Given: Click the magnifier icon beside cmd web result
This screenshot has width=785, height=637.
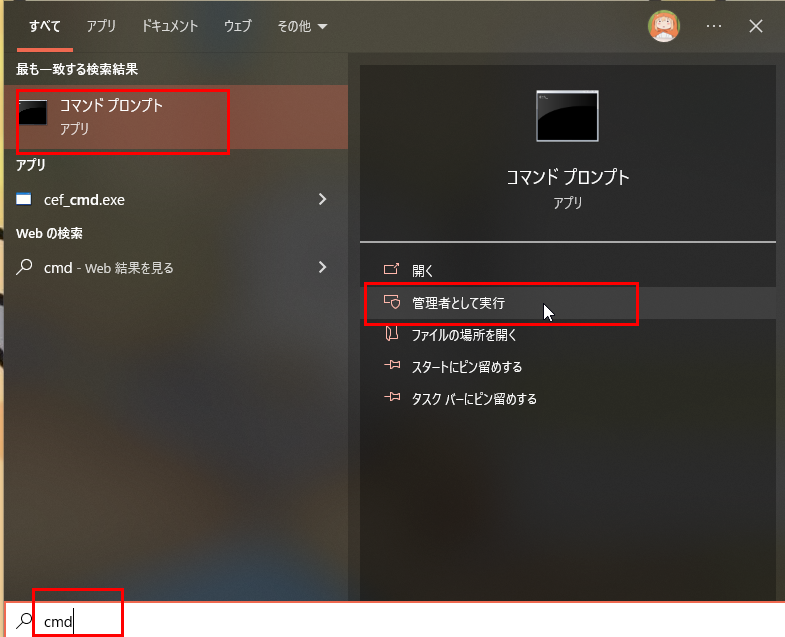Looking at the screenshot, I should [x=24, y=267].
